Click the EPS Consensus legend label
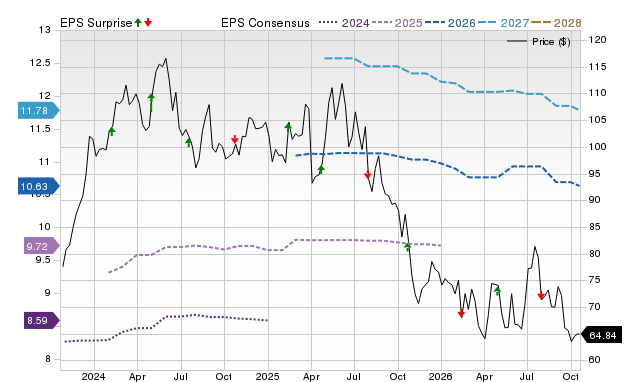640x382 pixels. [265, 23]
